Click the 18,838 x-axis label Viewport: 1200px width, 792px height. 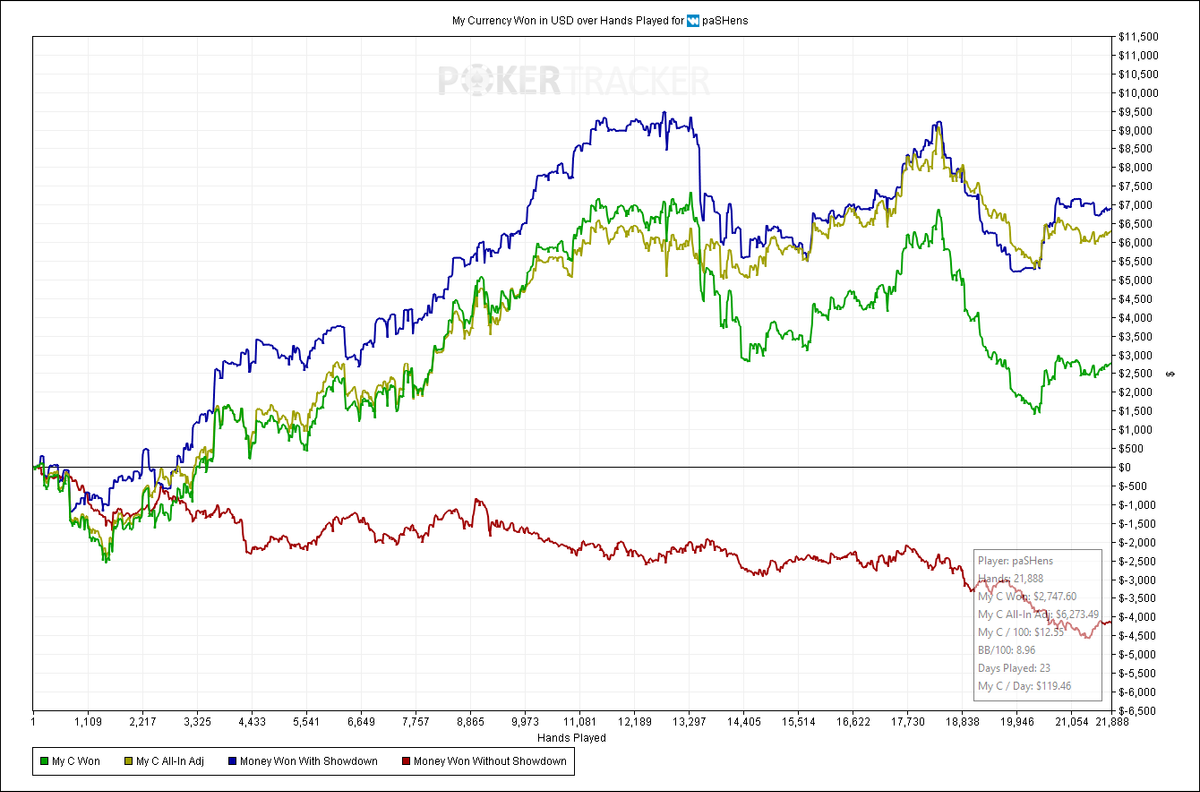coord(962,721)
